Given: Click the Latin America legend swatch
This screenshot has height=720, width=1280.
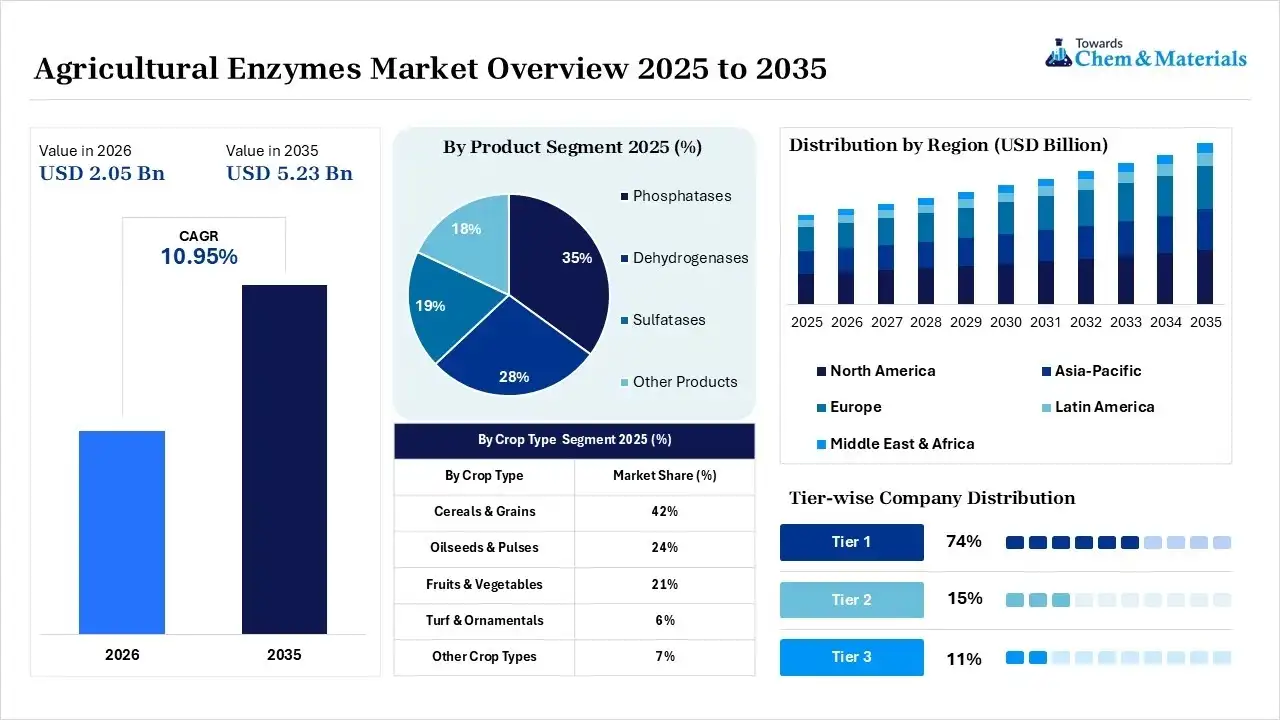Looking at the screenshot, I should pyautogui.click(x=1046, y=408).
